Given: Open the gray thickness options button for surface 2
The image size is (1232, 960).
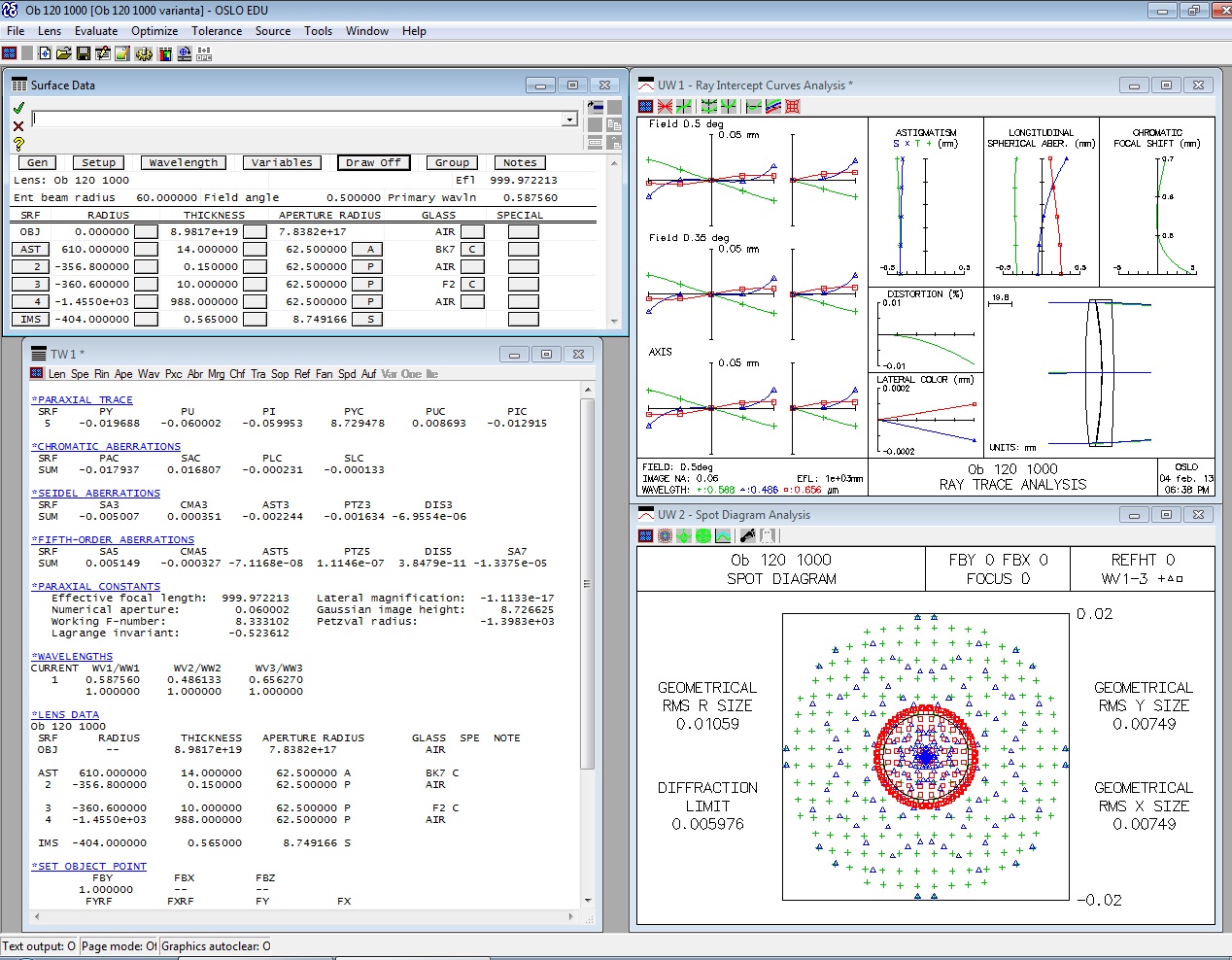Looking at the screenshot, I should [255, 266].
